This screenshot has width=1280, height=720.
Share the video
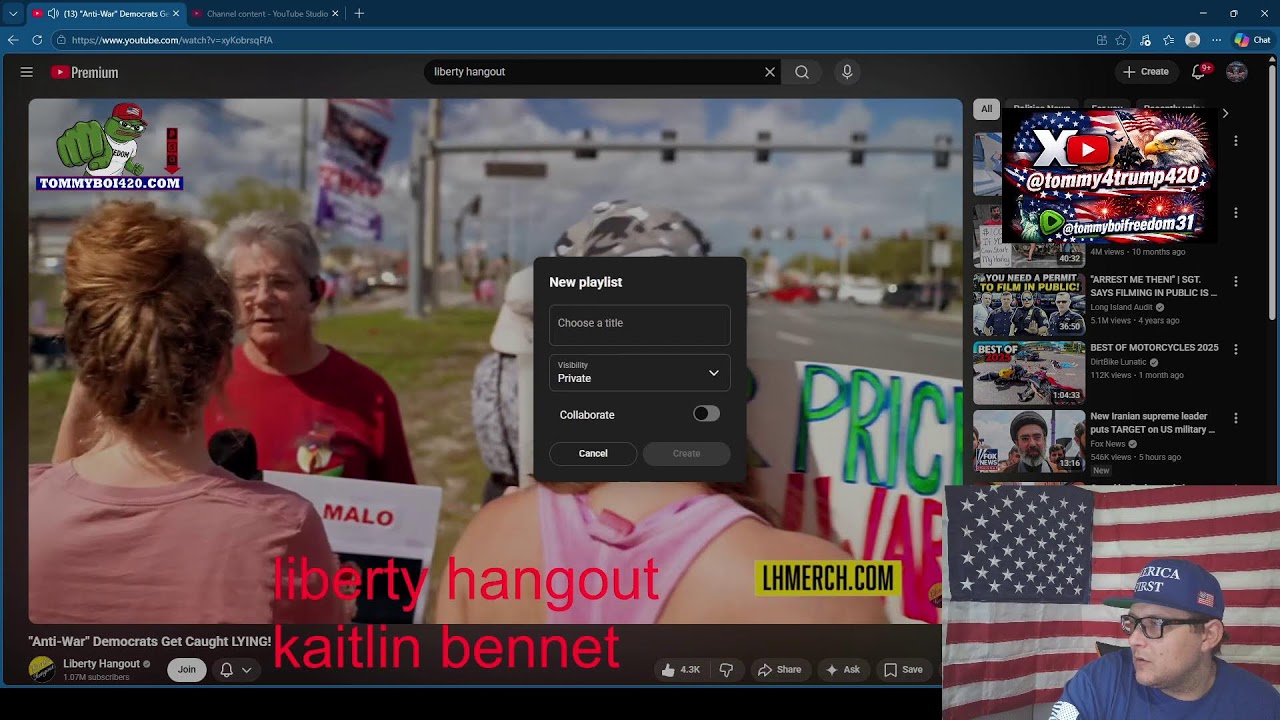point(779,670)
